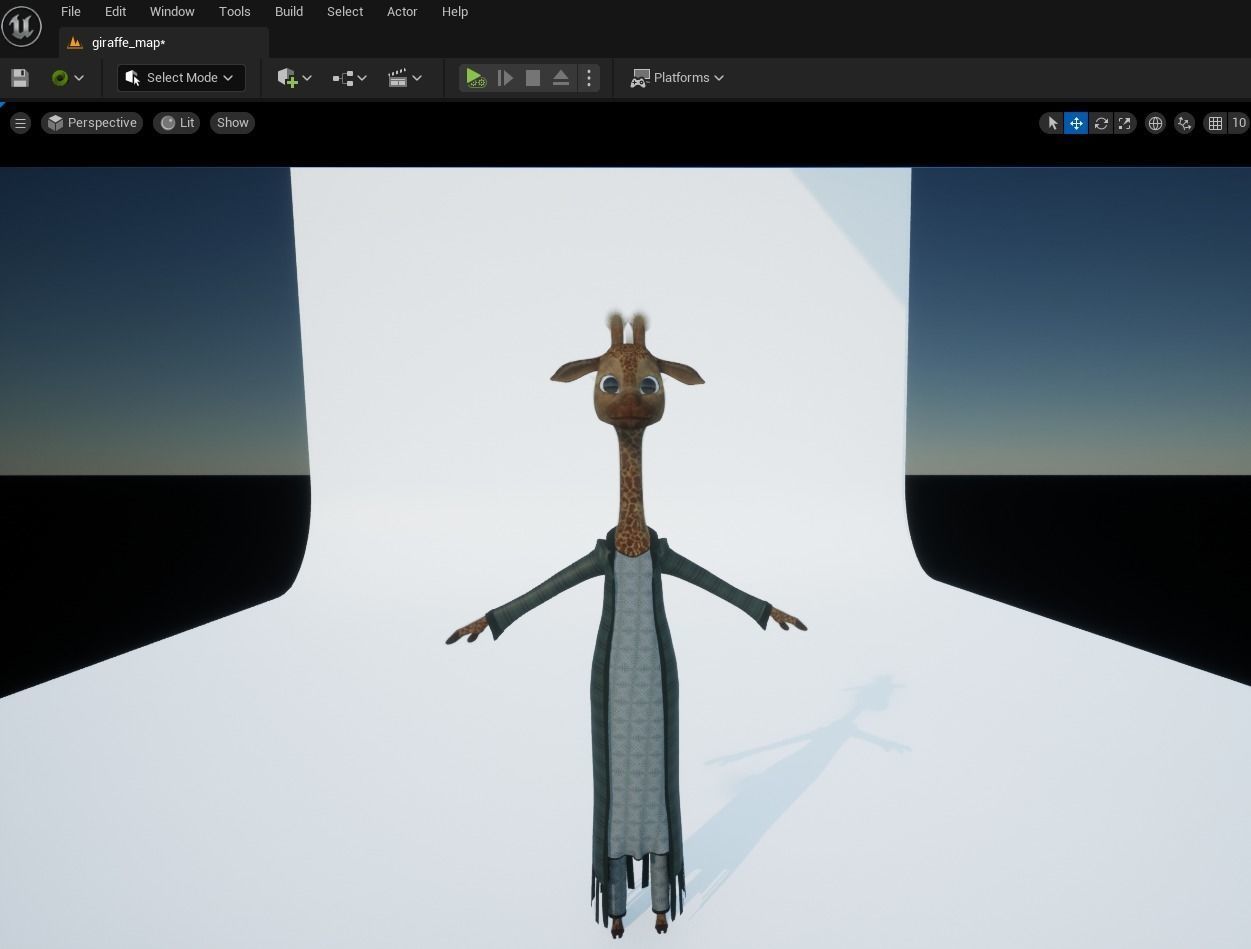Viewport: 1251px width, 949px height.
Task: Open the Platforms dropdown
Action: 677,78
